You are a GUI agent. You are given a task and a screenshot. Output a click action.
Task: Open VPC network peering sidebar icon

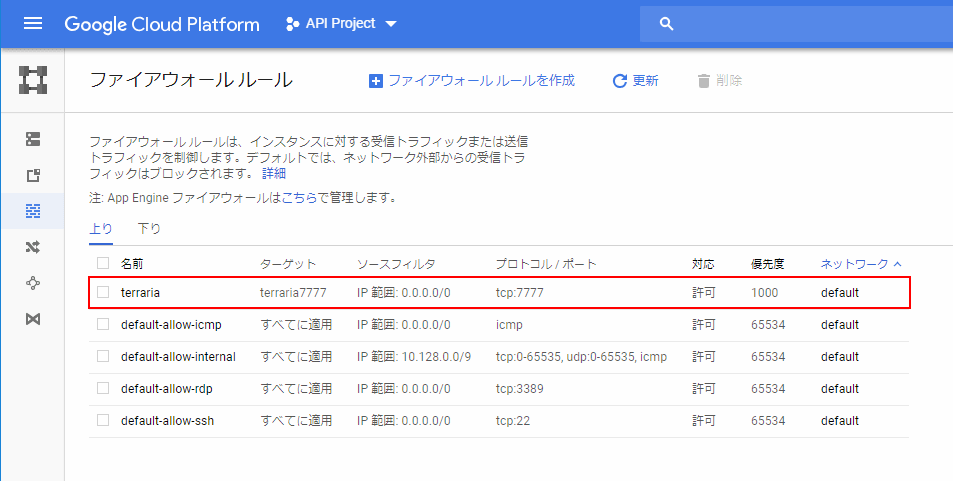coord(33,283)
